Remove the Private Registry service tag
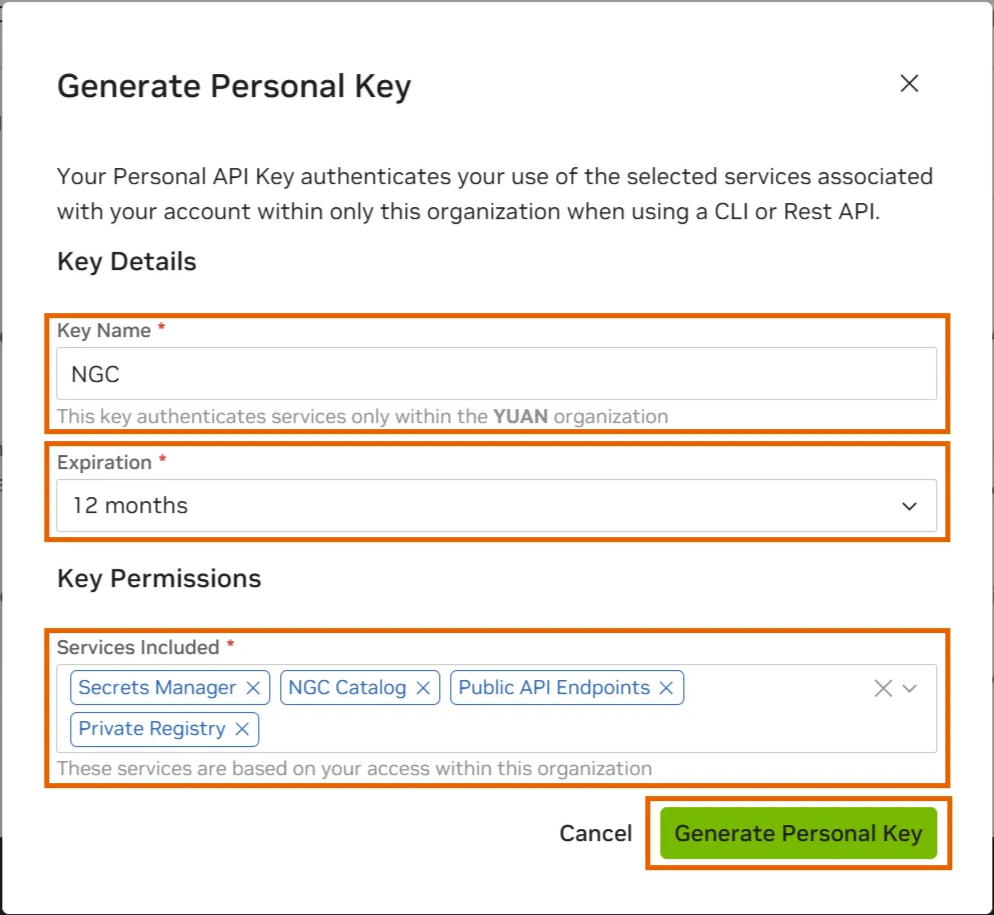The height and width of the screenshot is (915, 994). 242,729
